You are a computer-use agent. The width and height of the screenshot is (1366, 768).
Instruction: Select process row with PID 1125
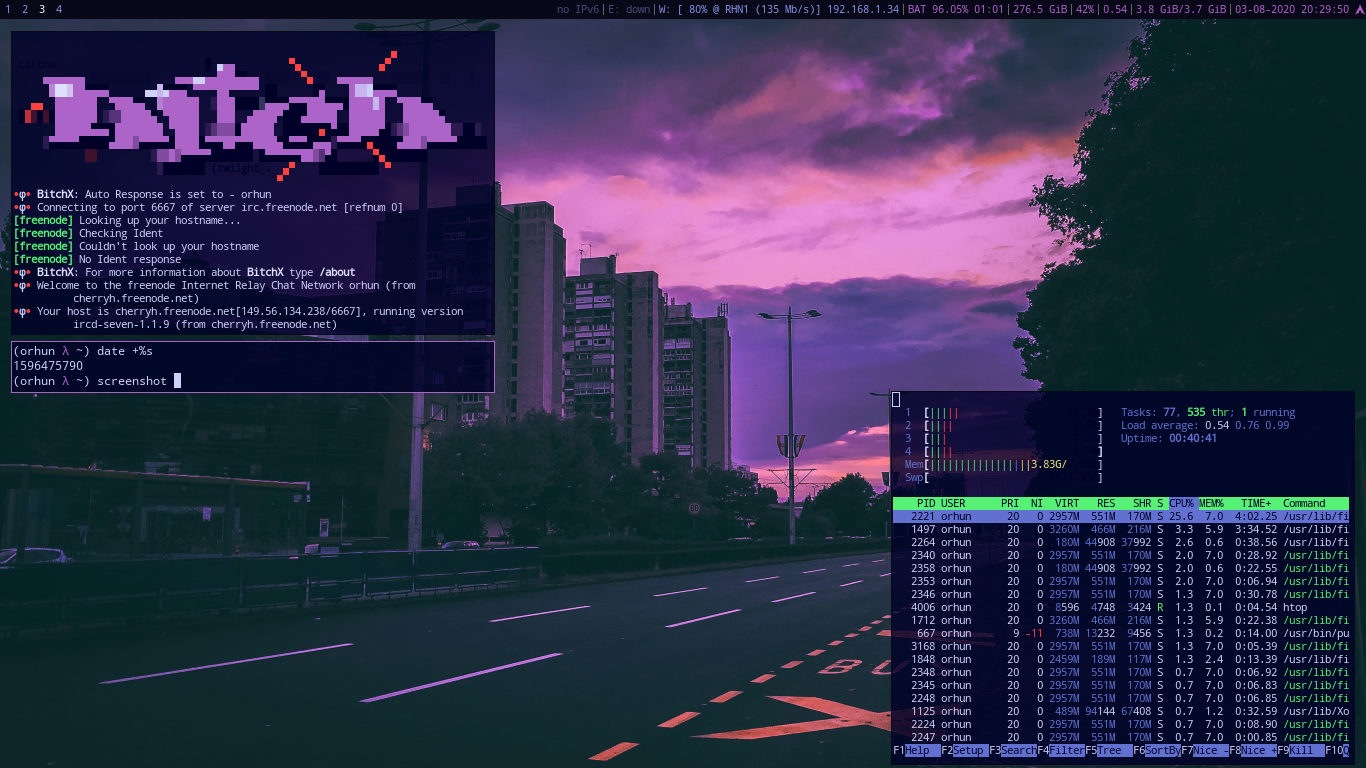1121,711
